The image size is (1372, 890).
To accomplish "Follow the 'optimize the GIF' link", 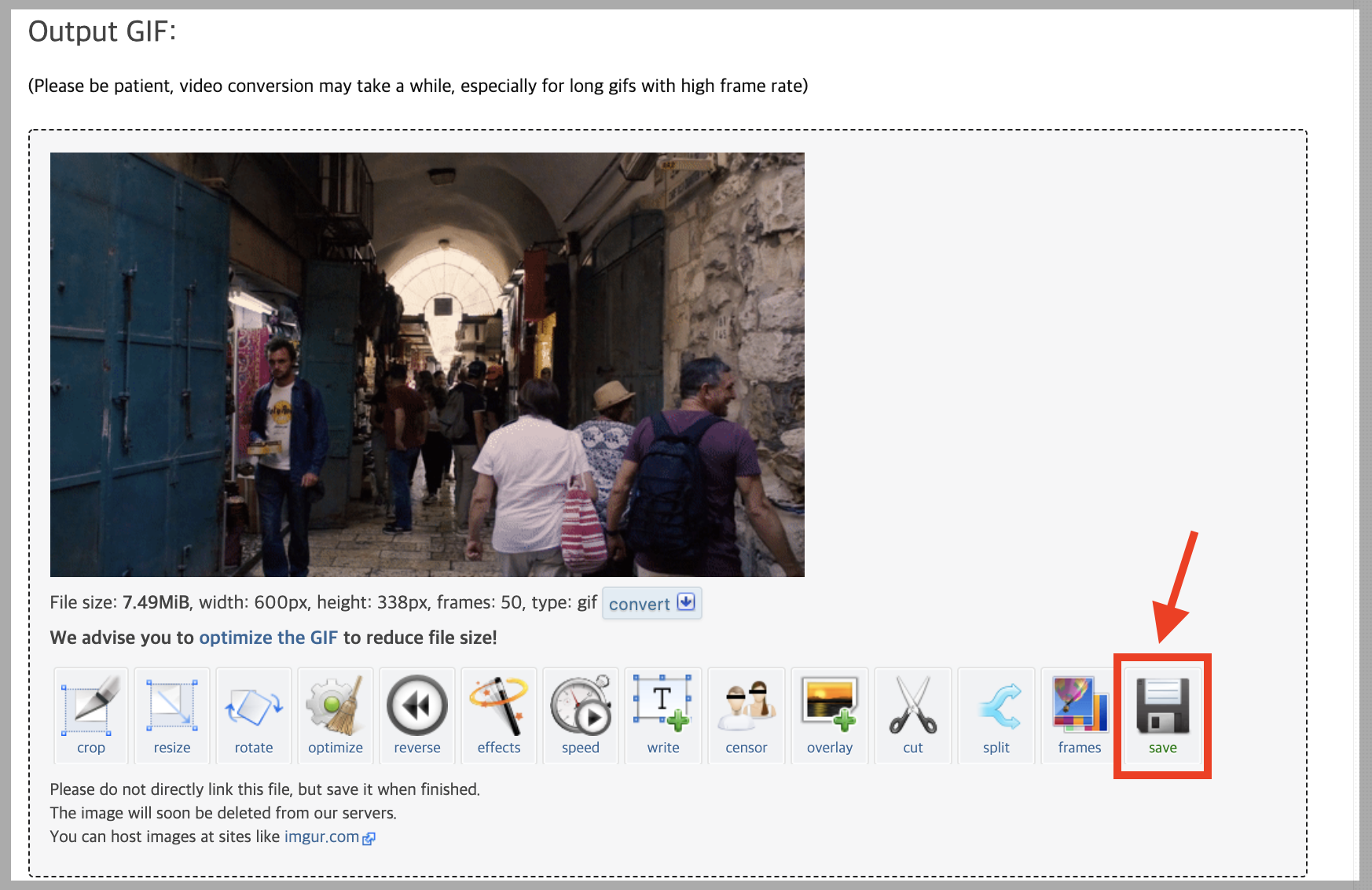I will coord(268,638).
